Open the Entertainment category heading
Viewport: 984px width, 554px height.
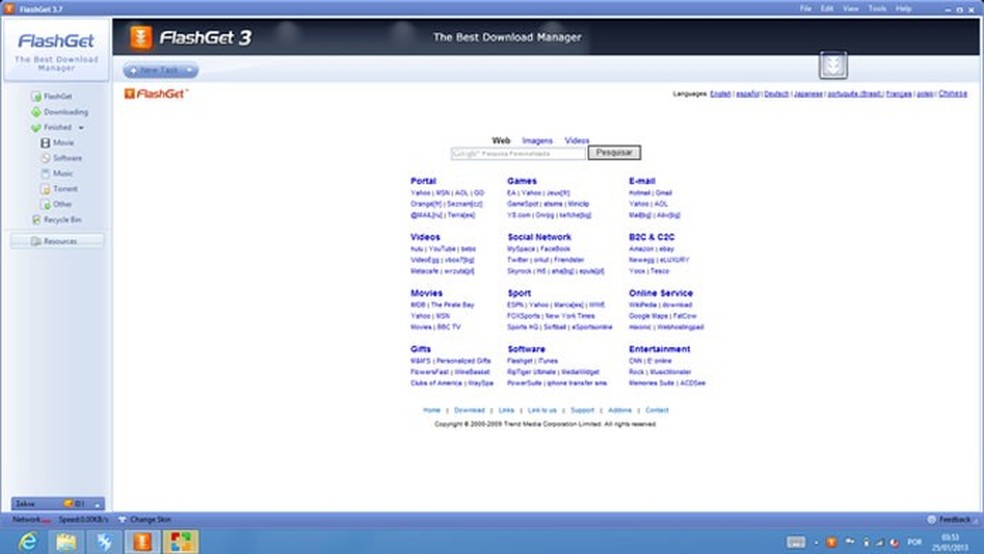(x=659, y=349)
